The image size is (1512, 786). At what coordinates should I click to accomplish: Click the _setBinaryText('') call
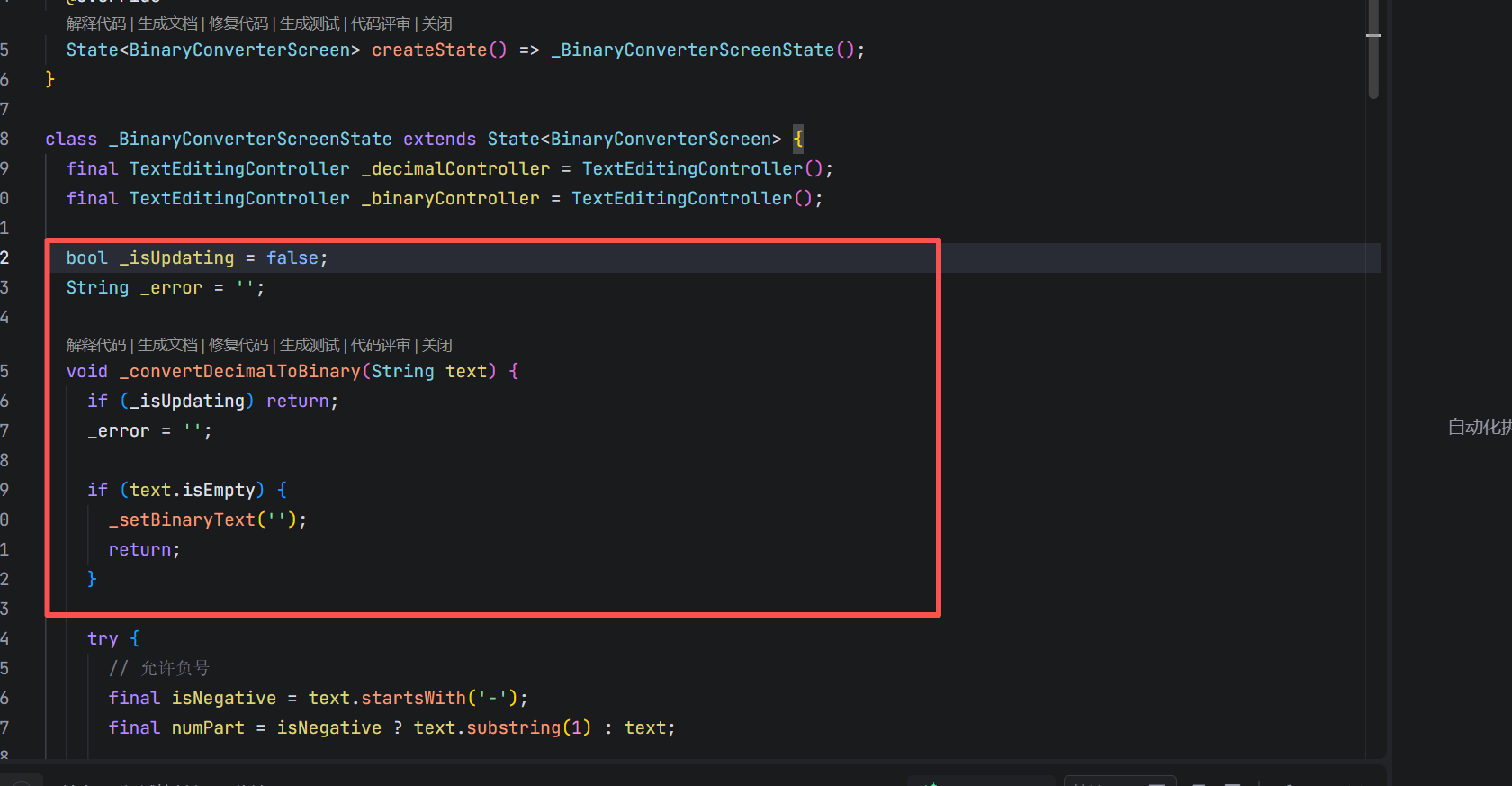202,519
